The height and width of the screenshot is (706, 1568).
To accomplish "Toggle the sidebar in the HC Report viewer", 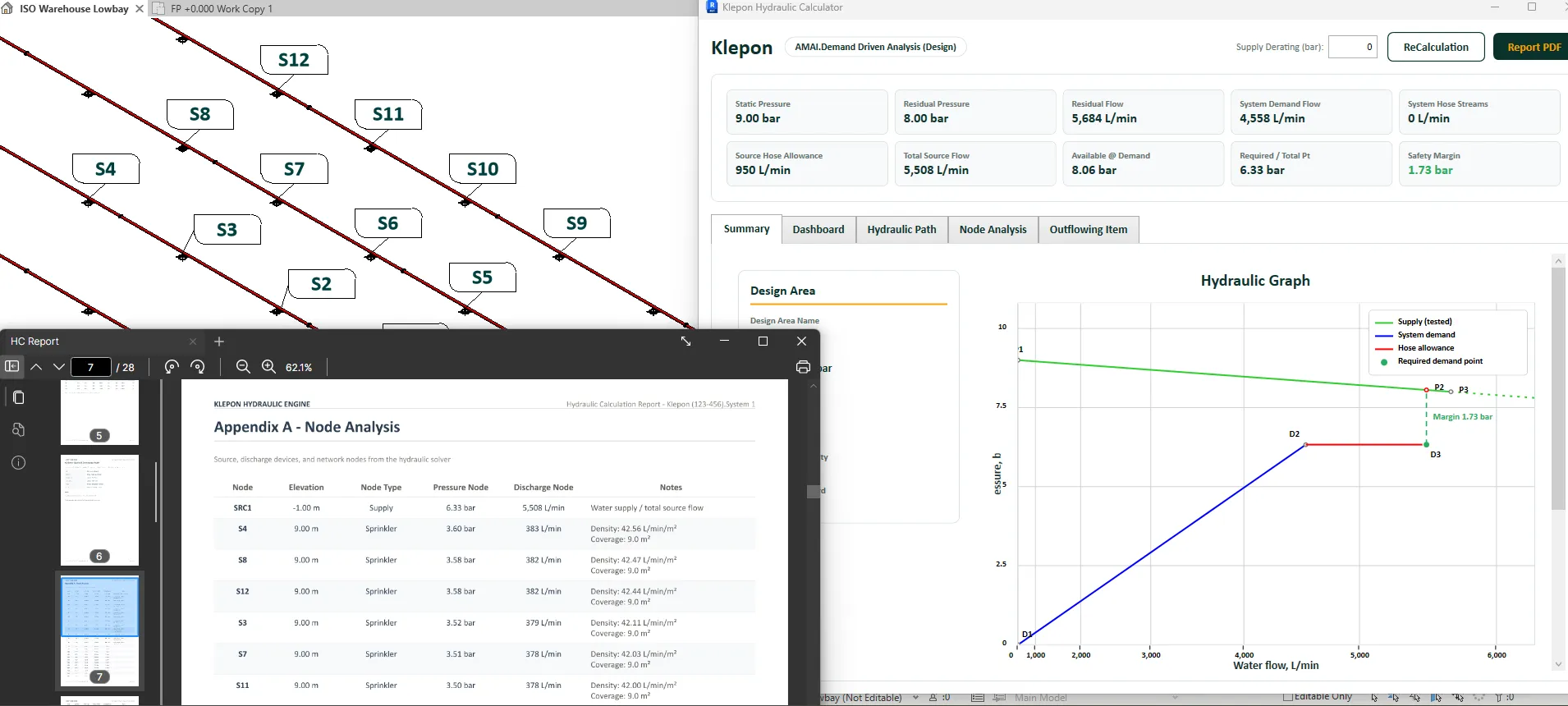I will click(x=11, y=367).
